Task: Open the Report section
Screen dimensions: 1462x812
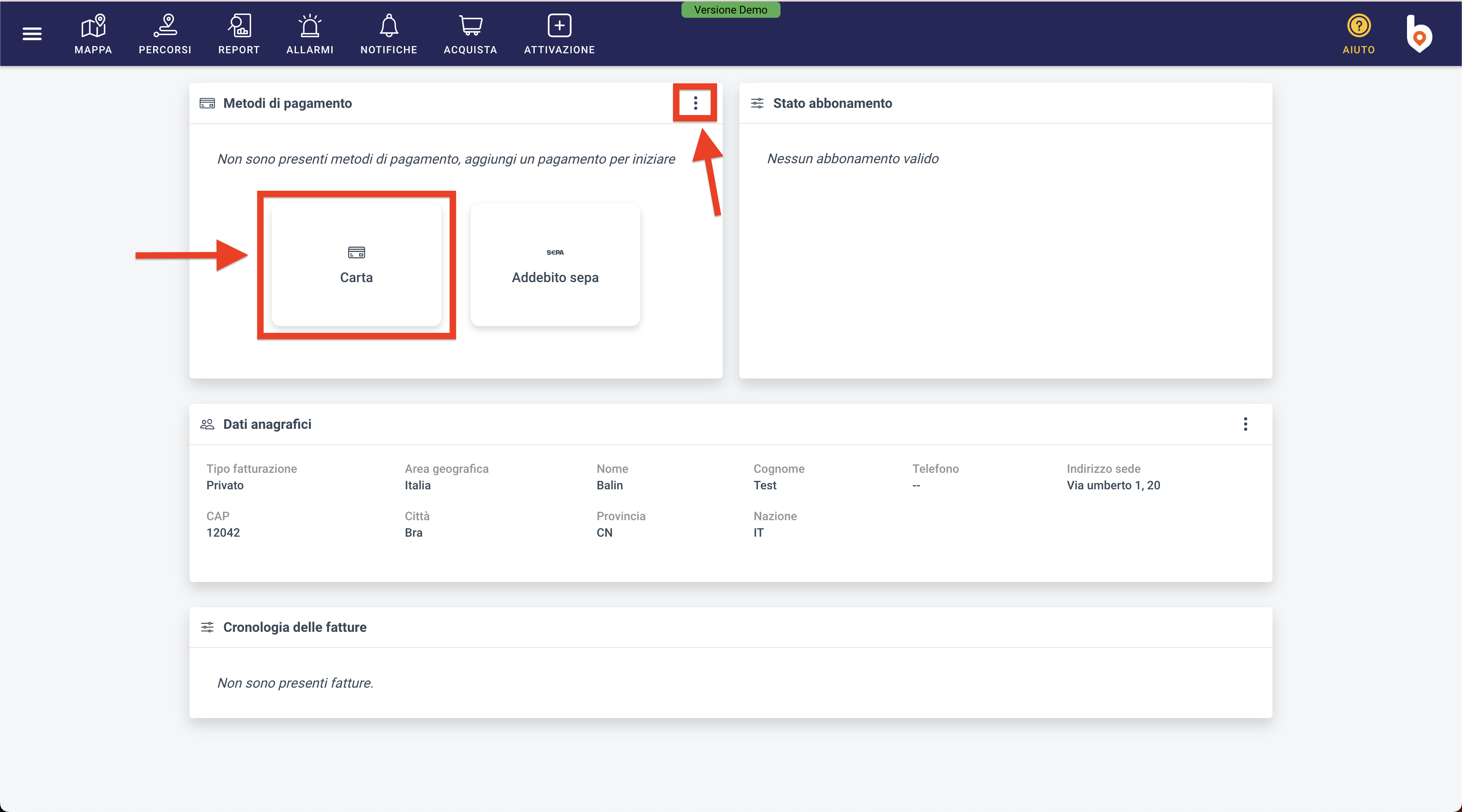Action: (x=239, y=34)
